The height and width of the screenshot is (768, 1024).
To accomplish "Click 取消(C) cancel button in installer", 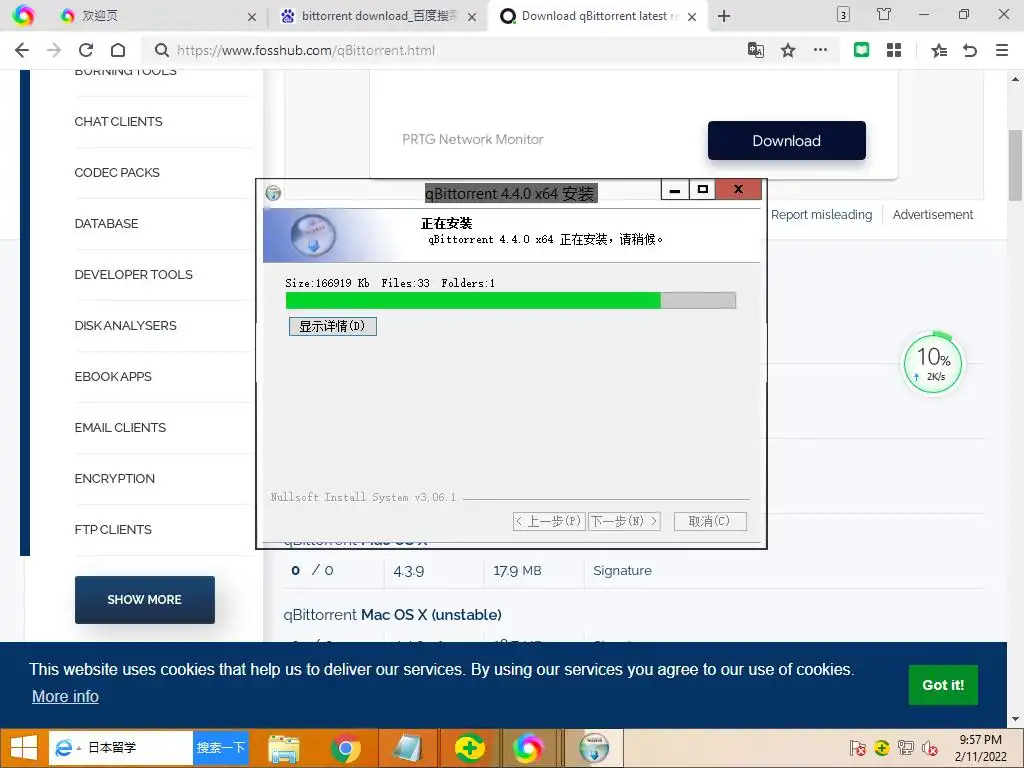I will point(710,521).
